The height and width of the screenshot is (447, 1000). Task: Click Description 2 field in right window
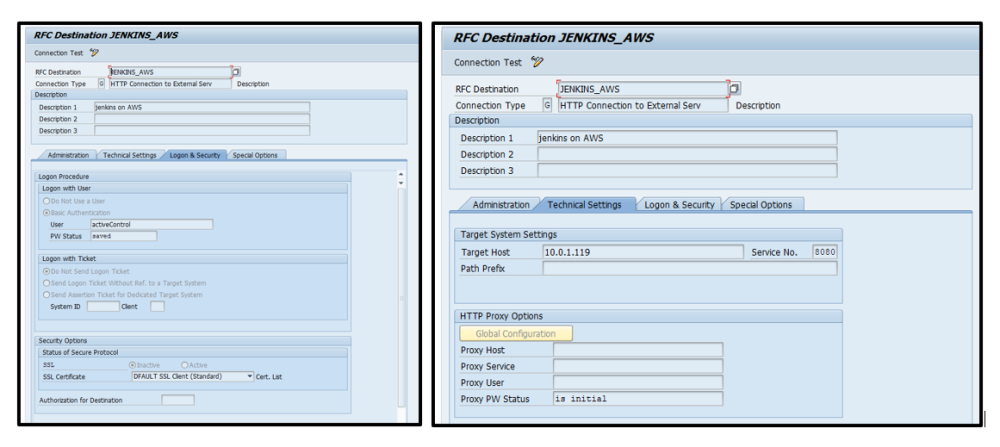(687, 154)
